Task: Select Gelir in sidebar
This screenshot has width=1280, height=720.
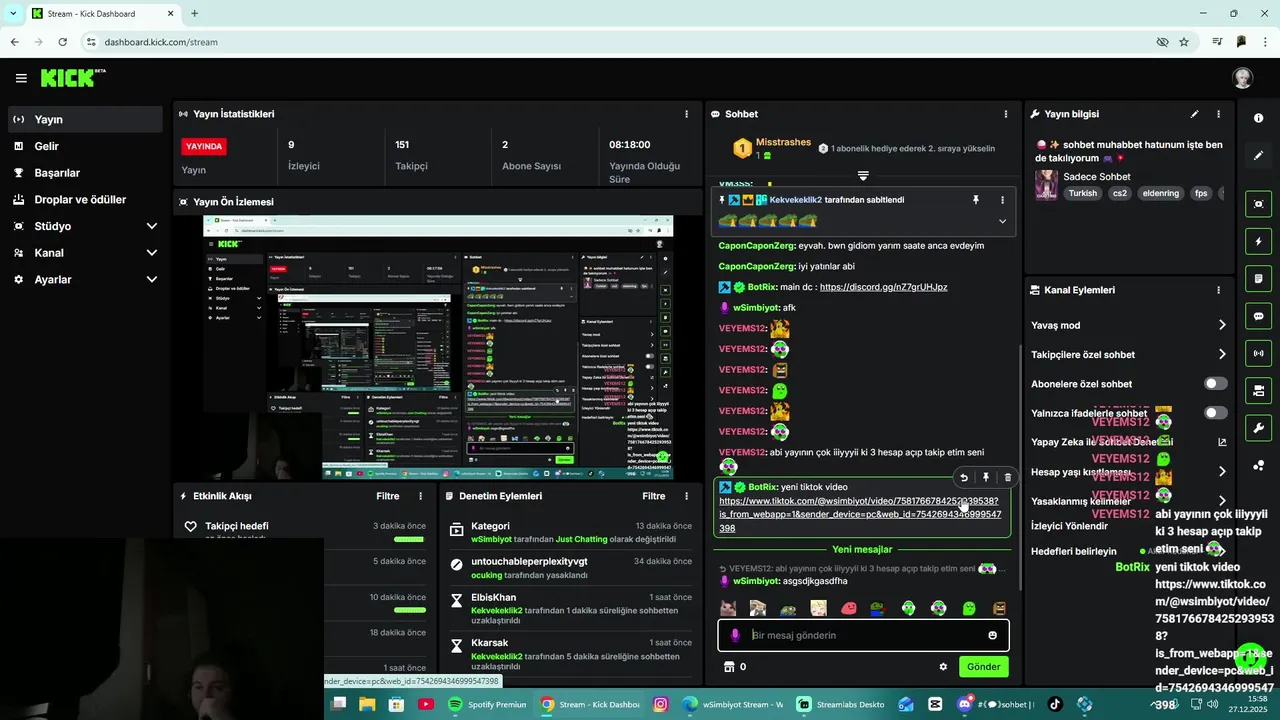Action: pos(84,146)
